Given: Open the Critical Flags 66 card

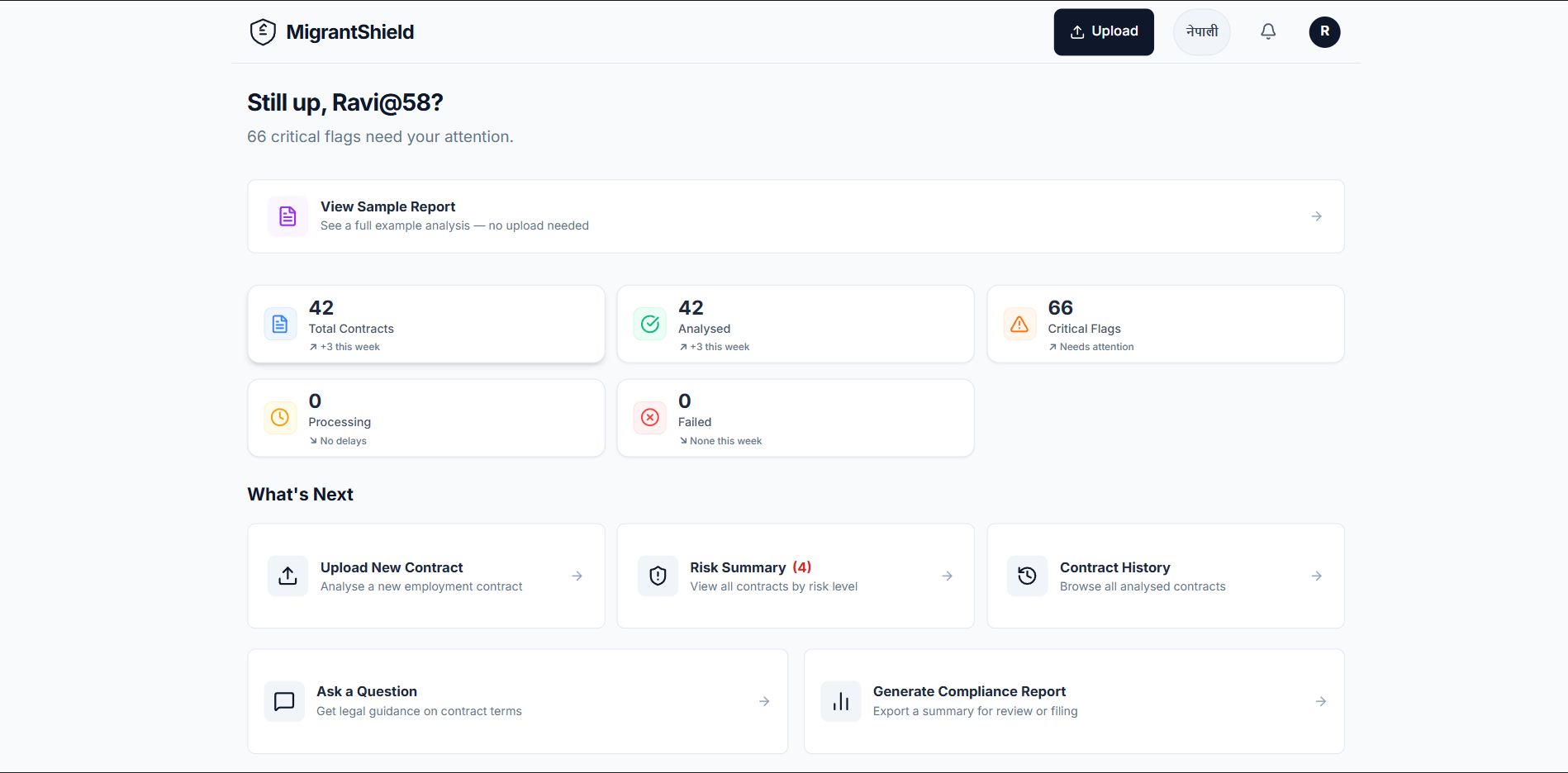Looking at the screenshot, I should (1166, 325).
